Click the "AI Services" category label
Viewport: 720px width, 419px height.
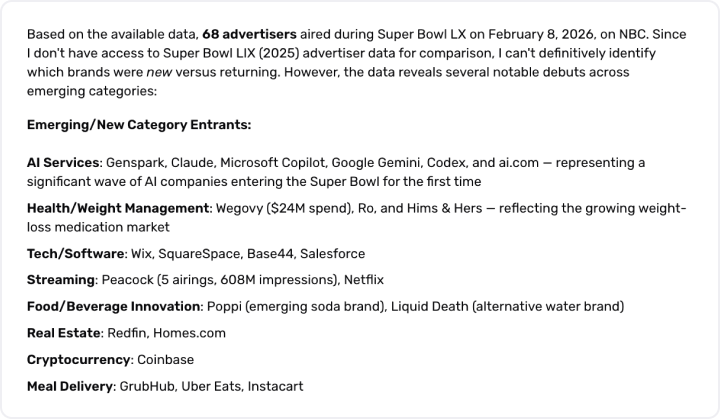pos(64,162)
